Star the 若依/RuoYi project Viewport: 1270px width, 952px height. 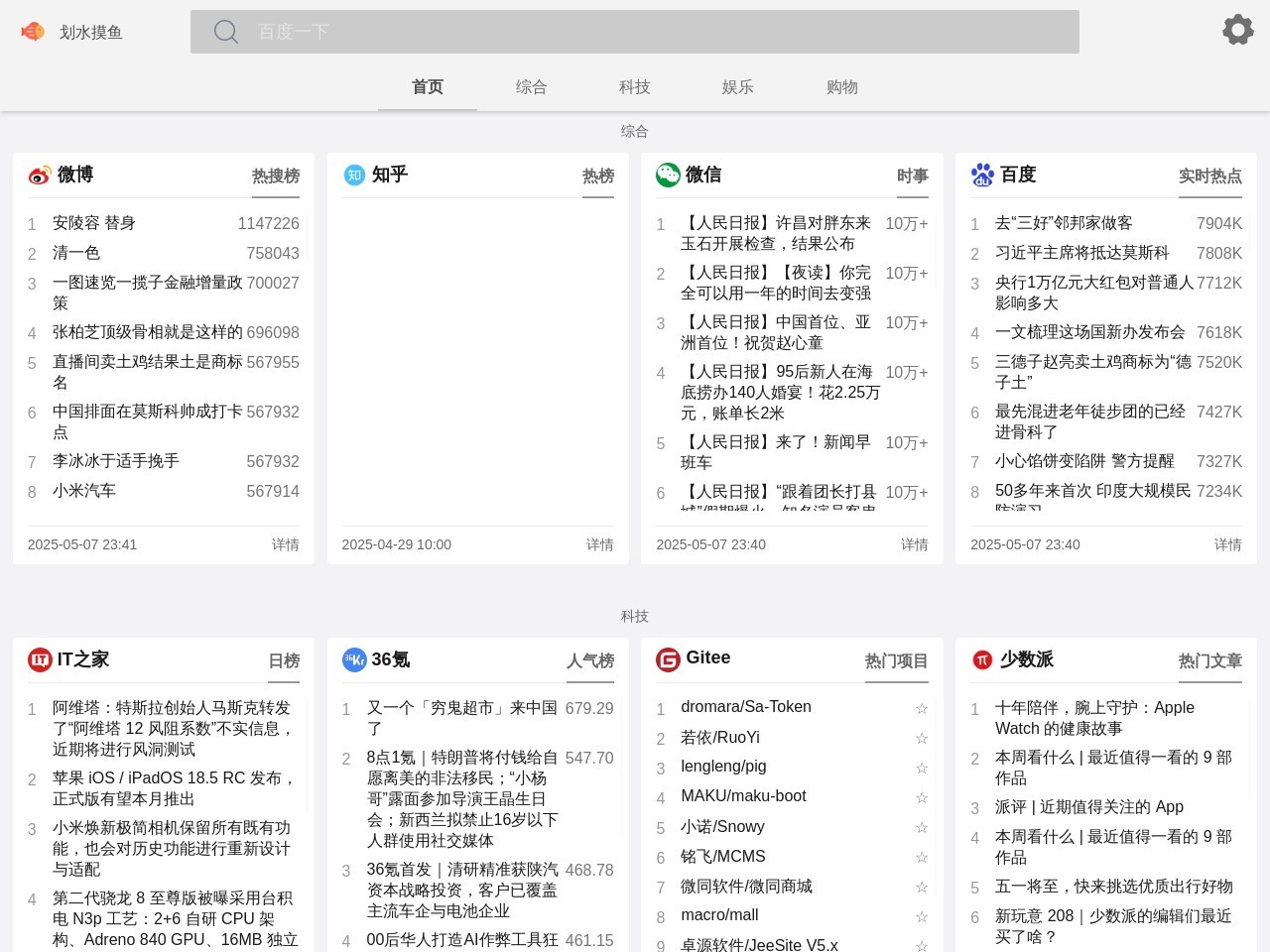(922, 738)
